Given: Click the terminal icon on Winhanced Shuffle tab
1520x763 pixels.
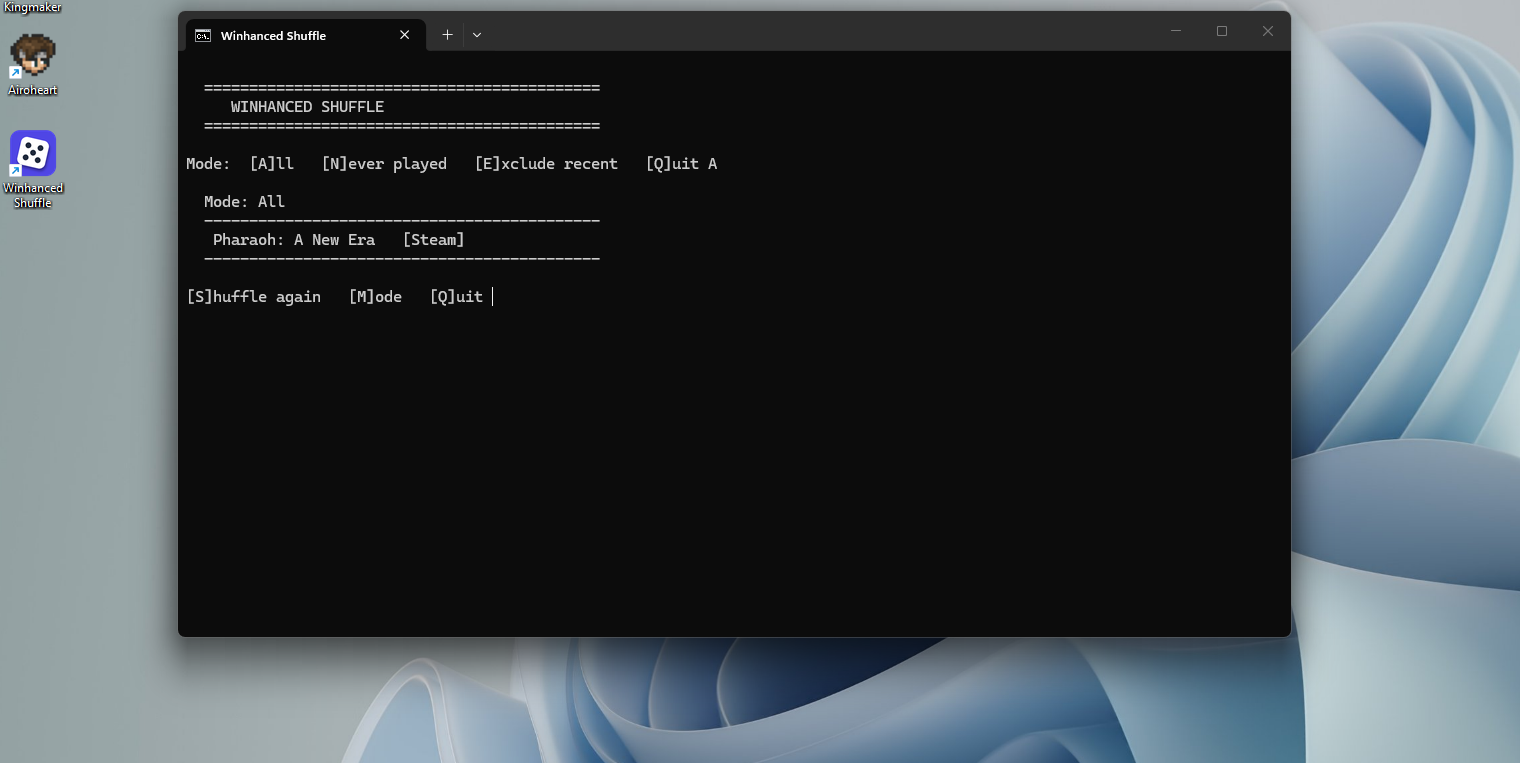Looking at the screenshot, I should click(x=203, y=35).
